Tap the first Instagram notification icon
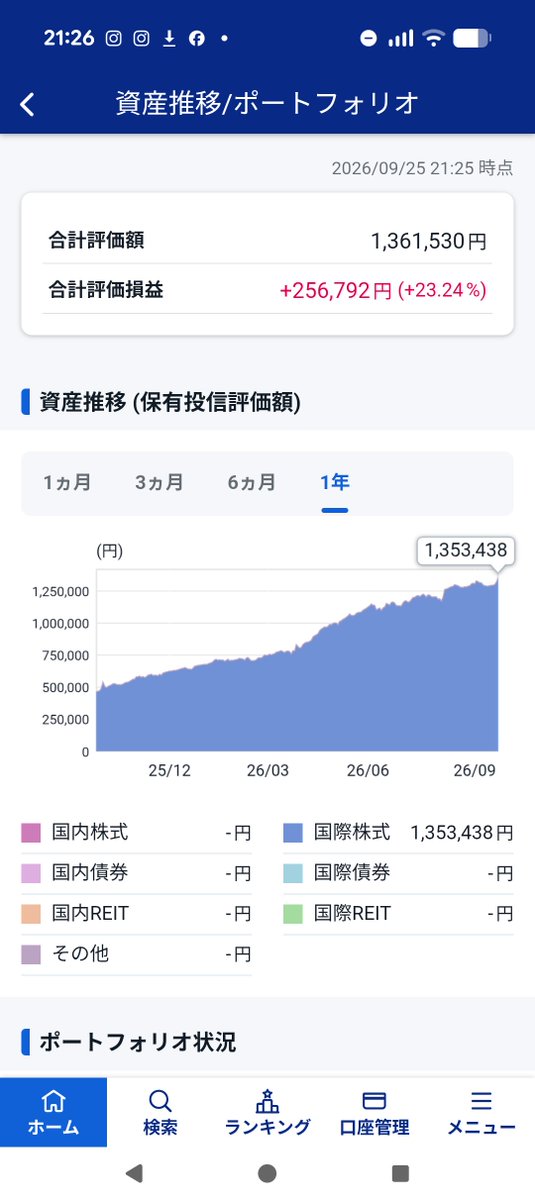The image size is (535, 1200). 114,38
